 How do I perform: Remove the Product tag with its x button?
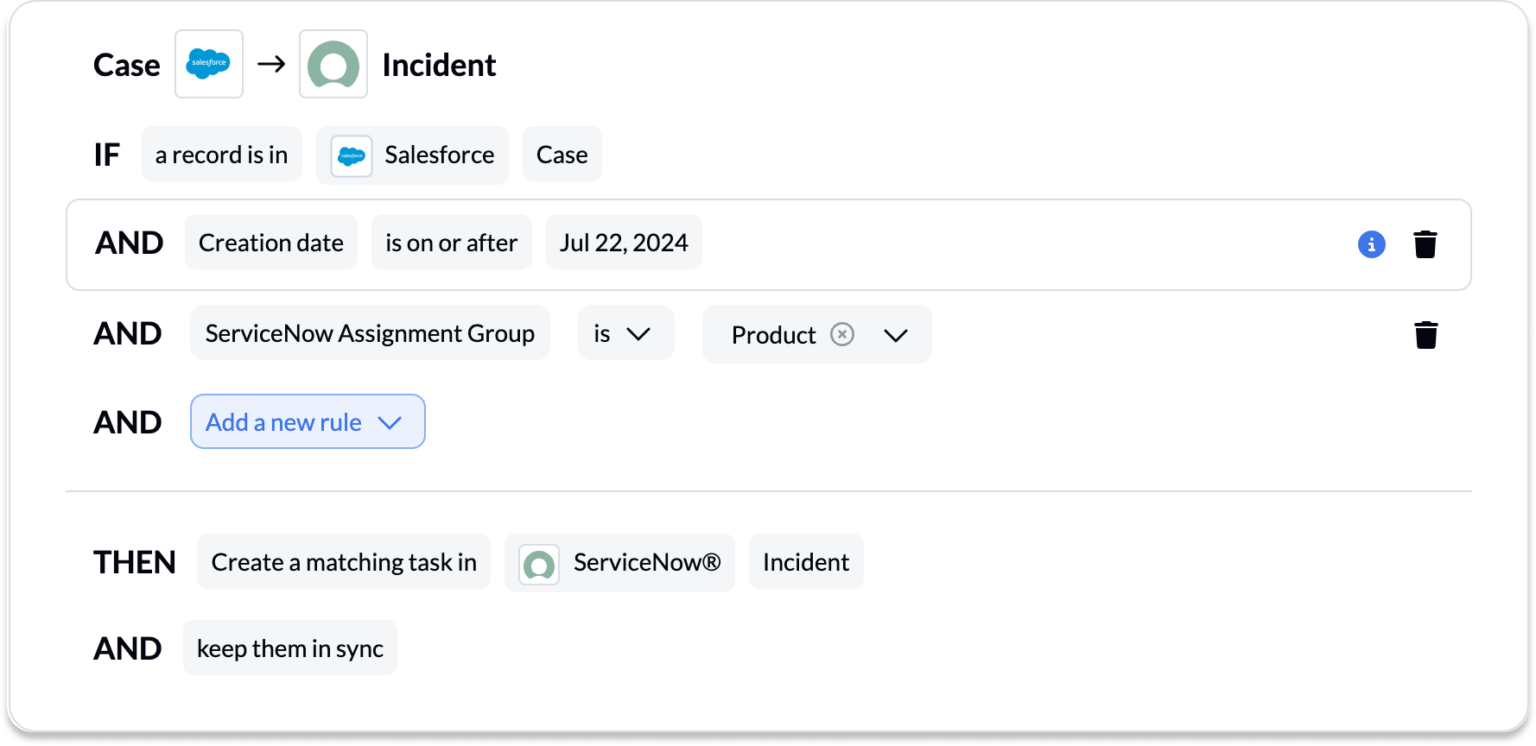842,334
